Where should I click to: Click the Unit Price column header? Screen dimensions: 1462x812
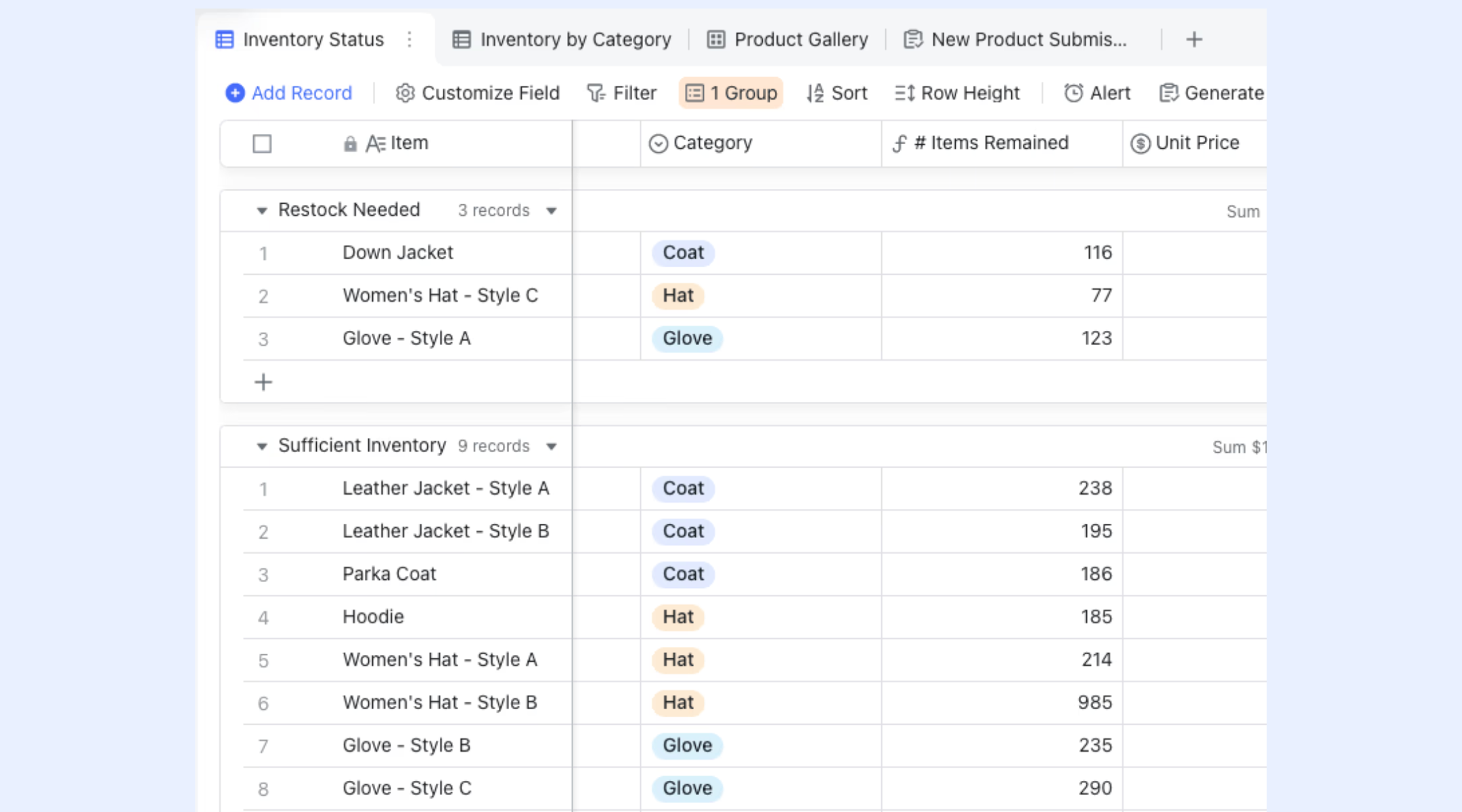coord(1195,143)
